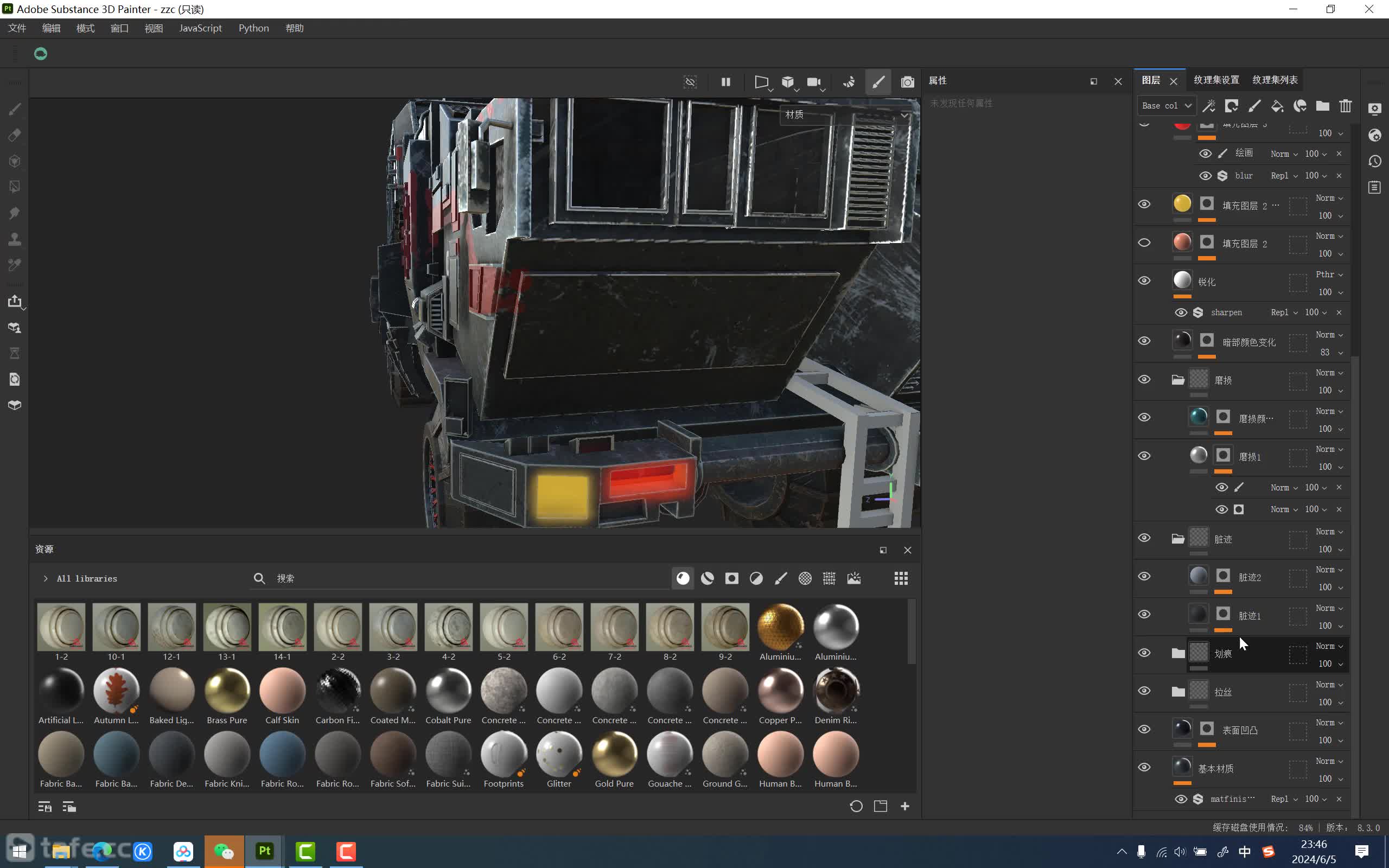This screenshot has height=868, width=1389.
Task: Add a paint effect with the wand icon
Action: (x=1209, y=106)
